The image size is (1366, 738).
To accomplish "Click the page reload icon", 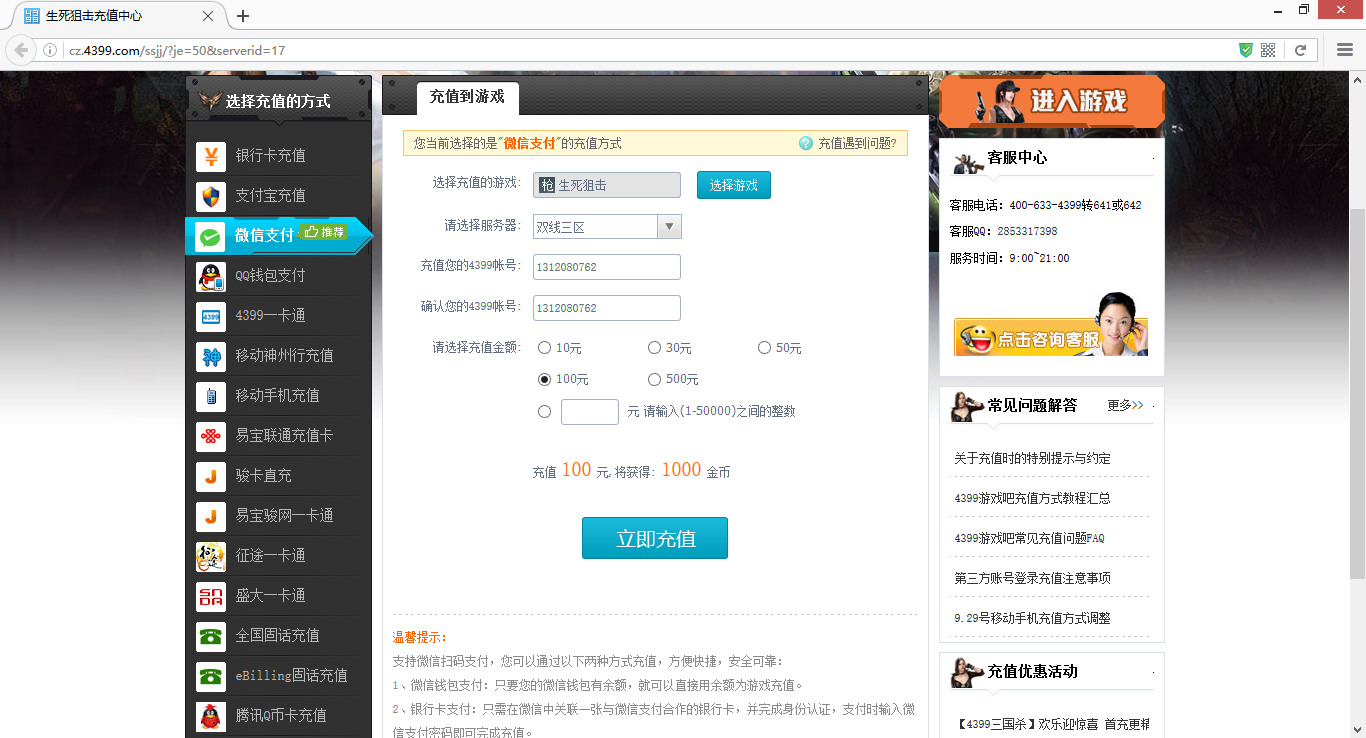I will tap(1300, 50).
